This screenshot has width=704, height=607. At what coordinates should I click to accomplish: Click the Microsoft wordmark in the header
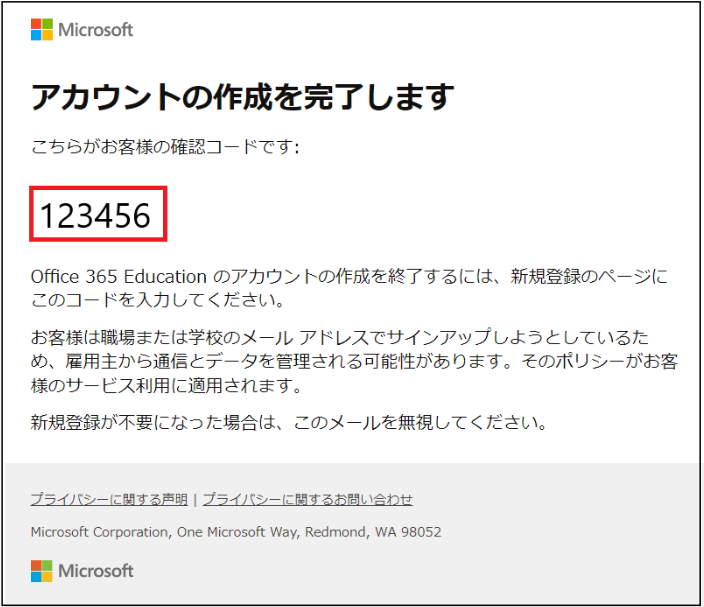point(96,30)
